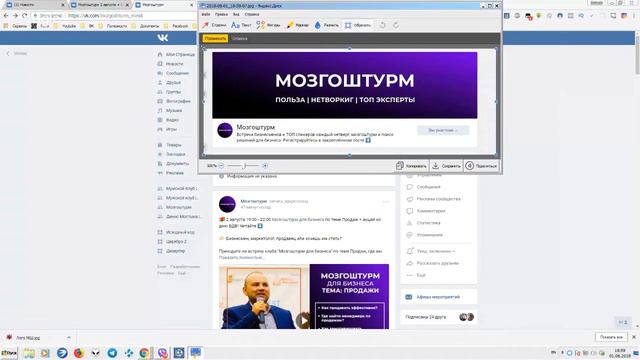This screenshot has height=360, width=640.
Task: Open Новости in VK sidebar
Action: 170,64
